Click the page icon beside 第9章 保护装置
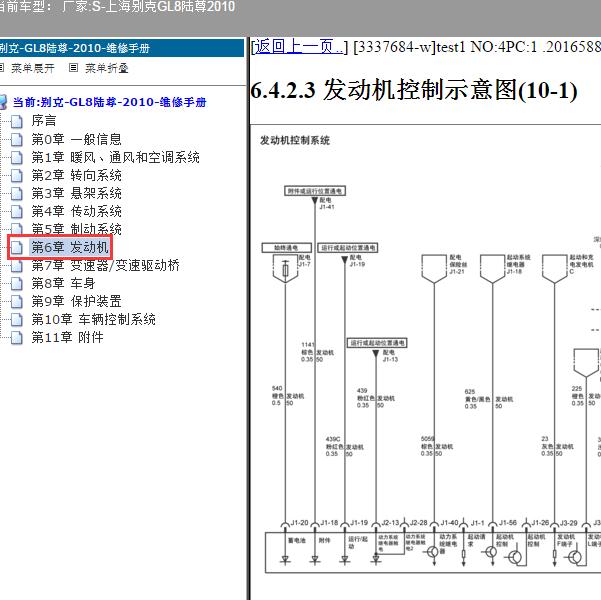 (x=16, y=302)
